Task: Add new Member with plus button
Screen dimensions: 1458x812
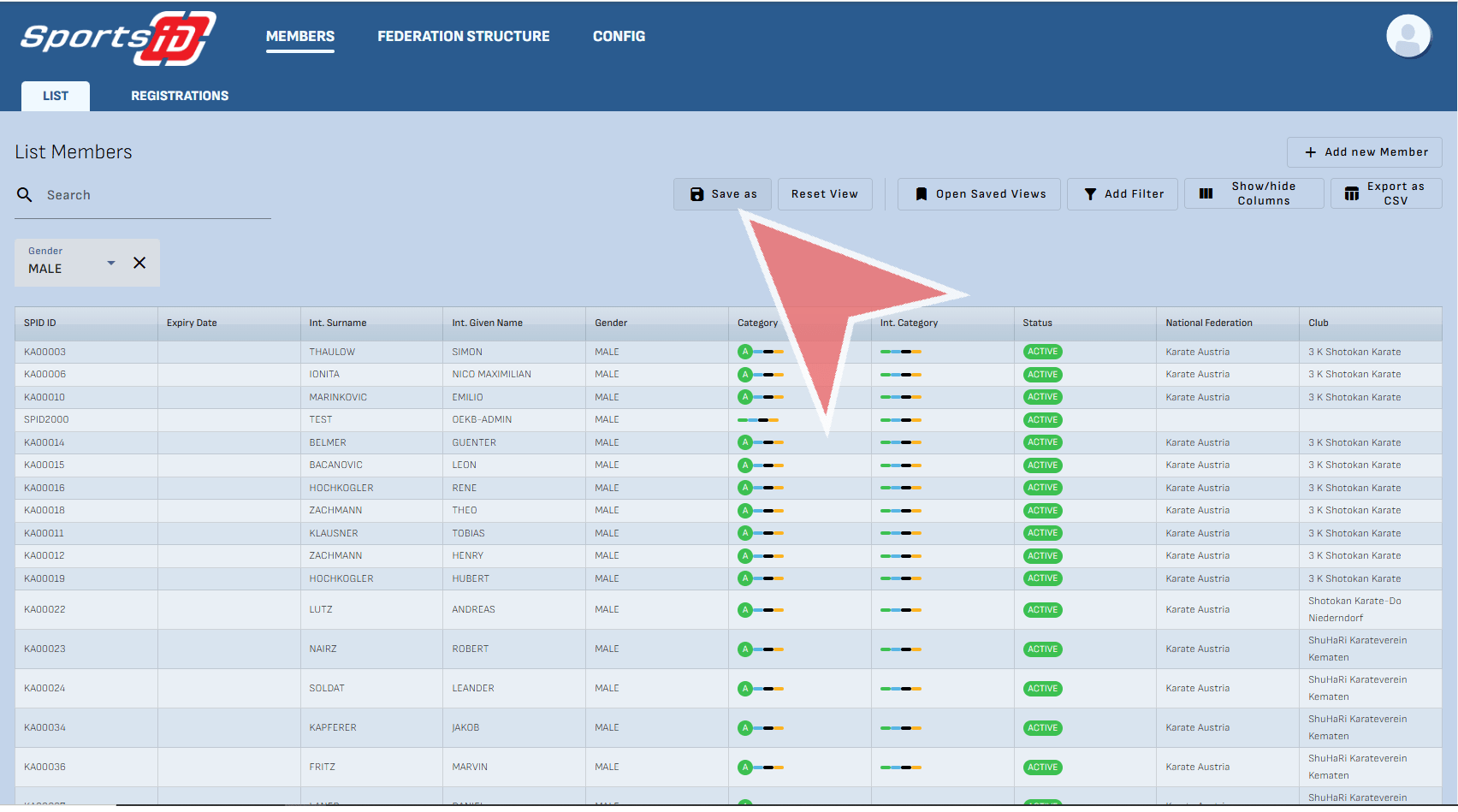Action: (1364, 152)
